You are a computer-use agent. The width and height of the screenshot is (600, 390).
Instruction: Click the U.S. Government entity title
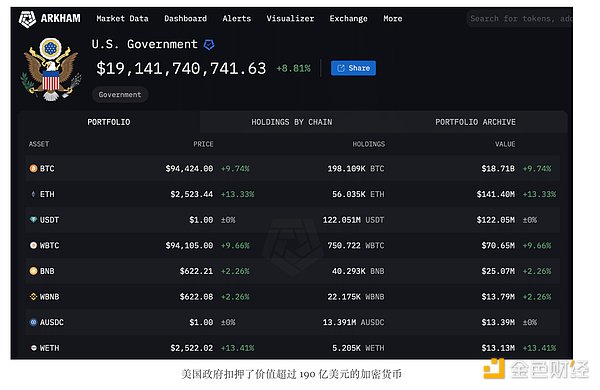click(x=145, y=44)
